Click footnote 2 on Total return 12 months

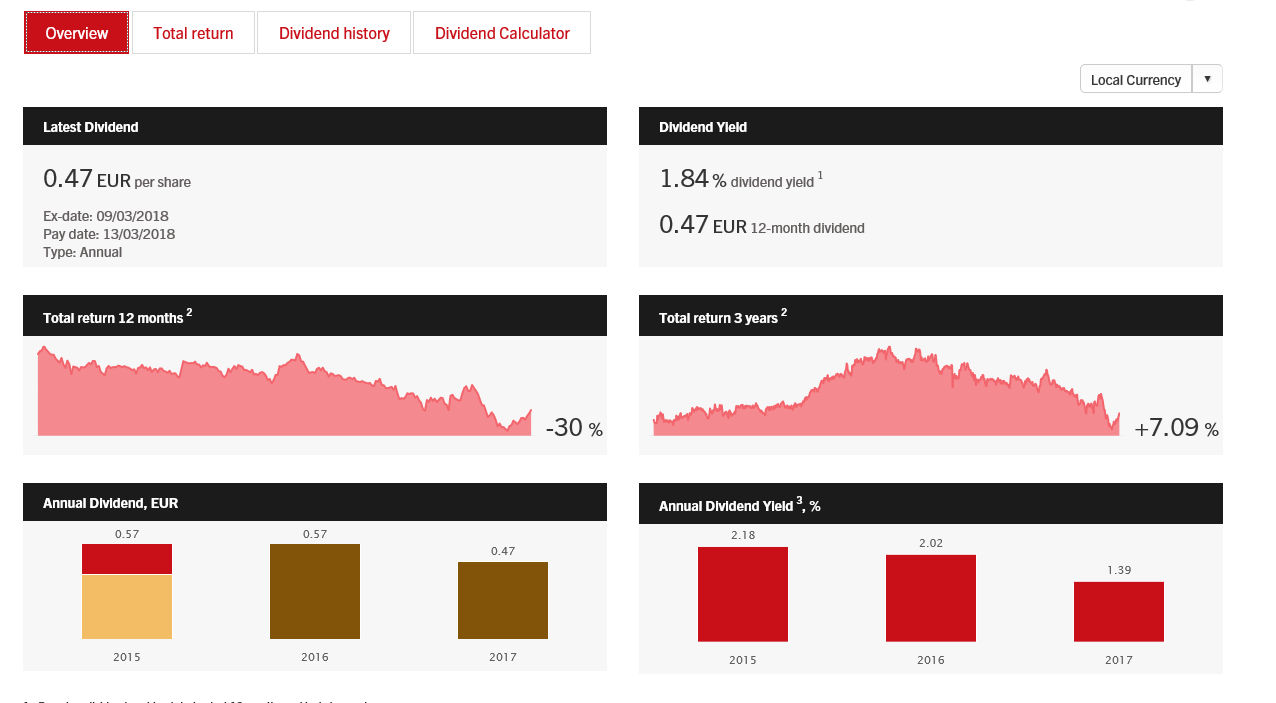pyautogui.click(x=189, y=312)
